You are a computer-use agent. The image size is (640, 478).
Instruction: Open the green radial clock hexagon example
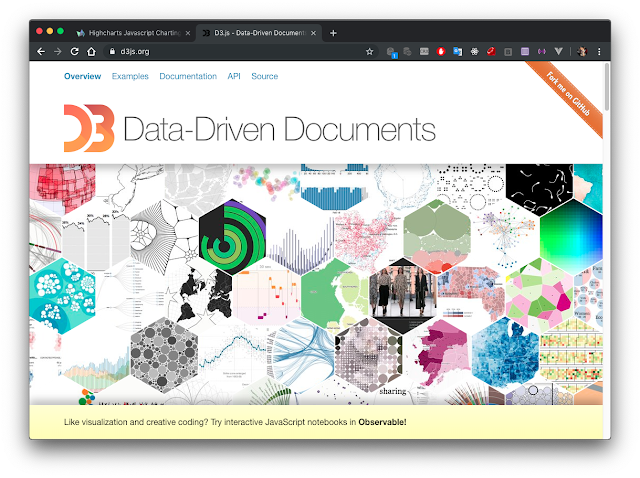232,237
